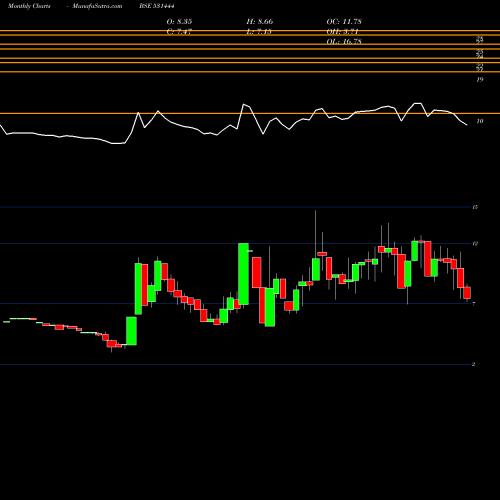This screenshot has height=500, width=500.
Task: Click the "MunafaSutra.com" label
Action: (97, 6)
